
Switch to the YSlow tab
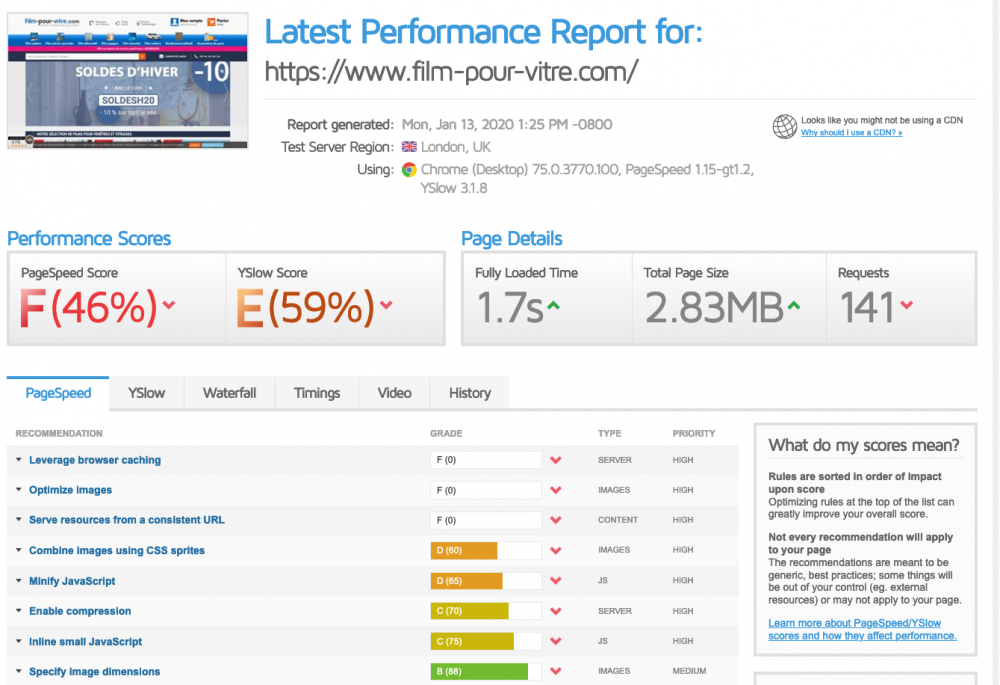pos(146,393)
